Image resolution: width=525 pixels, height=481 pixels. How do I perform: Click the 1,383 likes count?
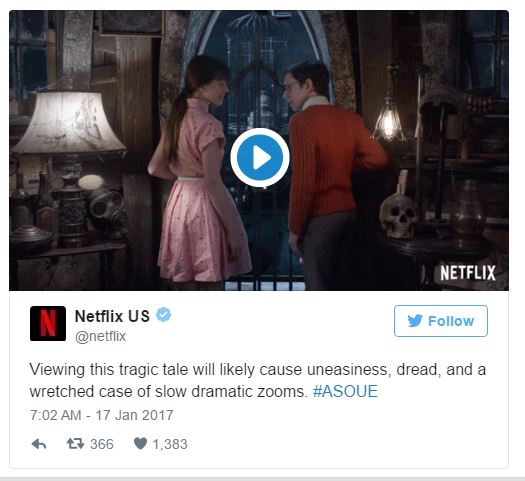pos(170,444)
